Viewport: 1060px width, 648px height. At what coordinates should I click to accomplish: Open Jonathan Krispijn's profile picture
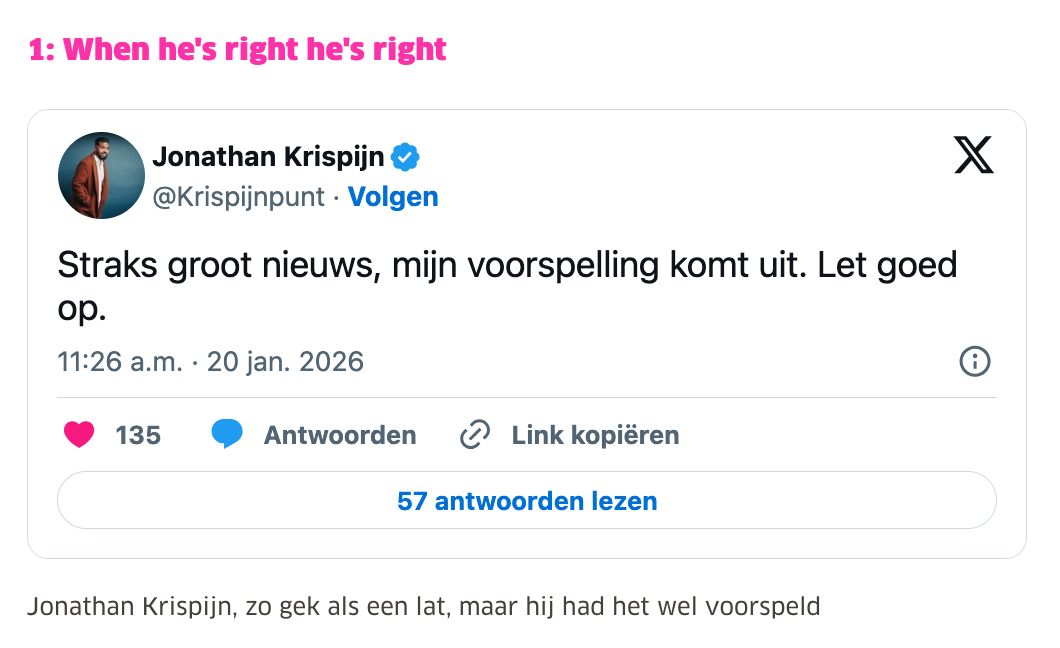tap(102, 176)
